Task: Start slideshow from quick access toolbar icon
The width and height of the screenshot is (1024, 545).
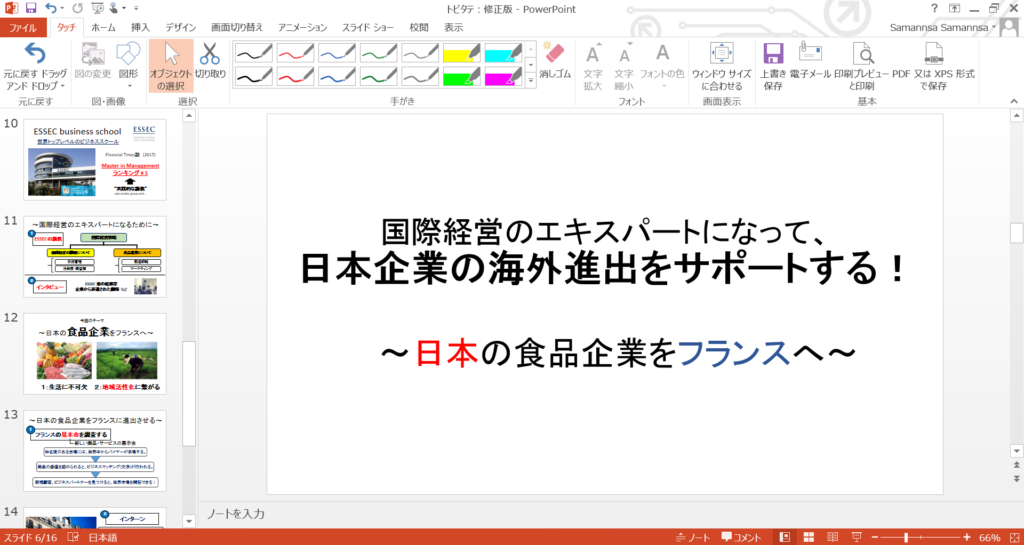Action: [98, 8]
